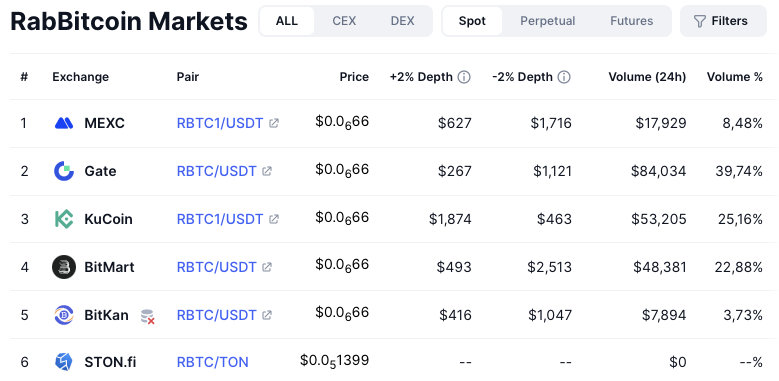The image size is (779, 381).
Task: Click BitKan's database warning icon
Action: click(148, 316)
